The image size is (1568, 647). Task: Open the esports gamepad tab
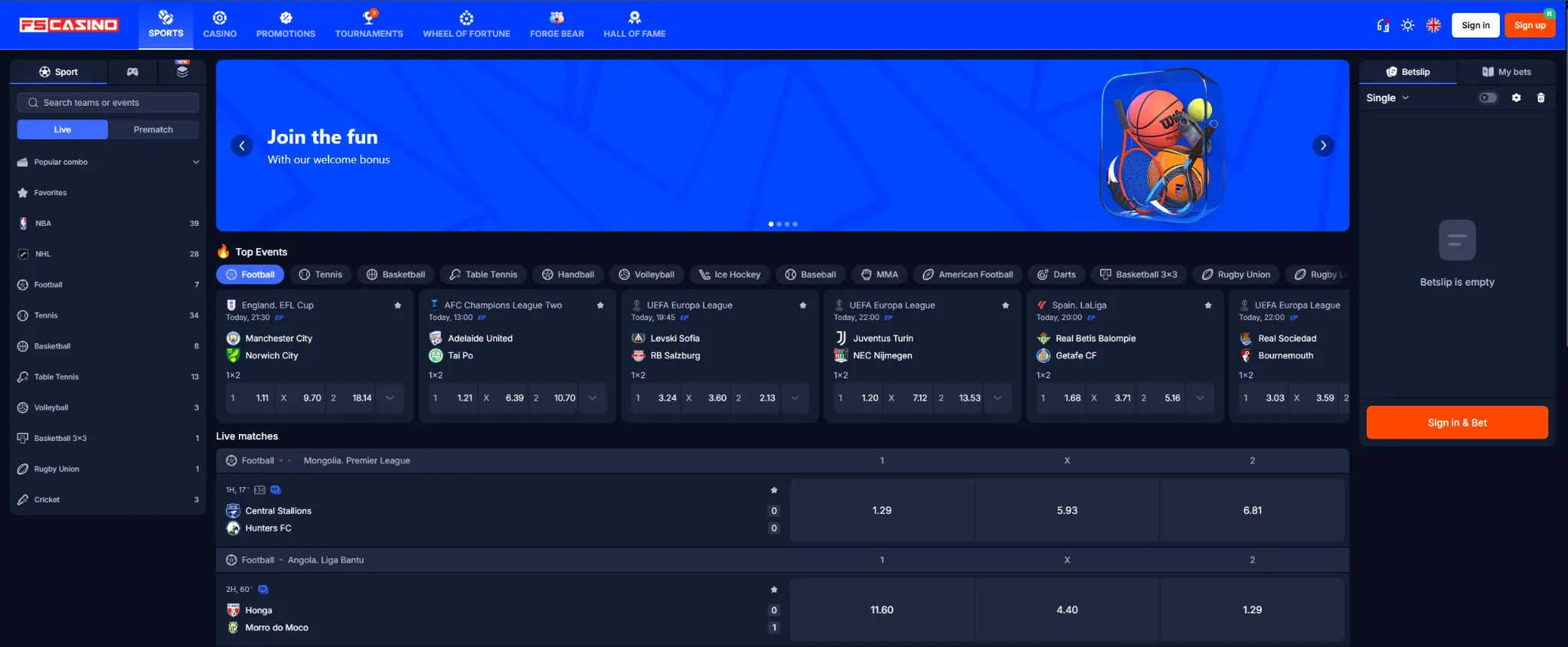132,72
